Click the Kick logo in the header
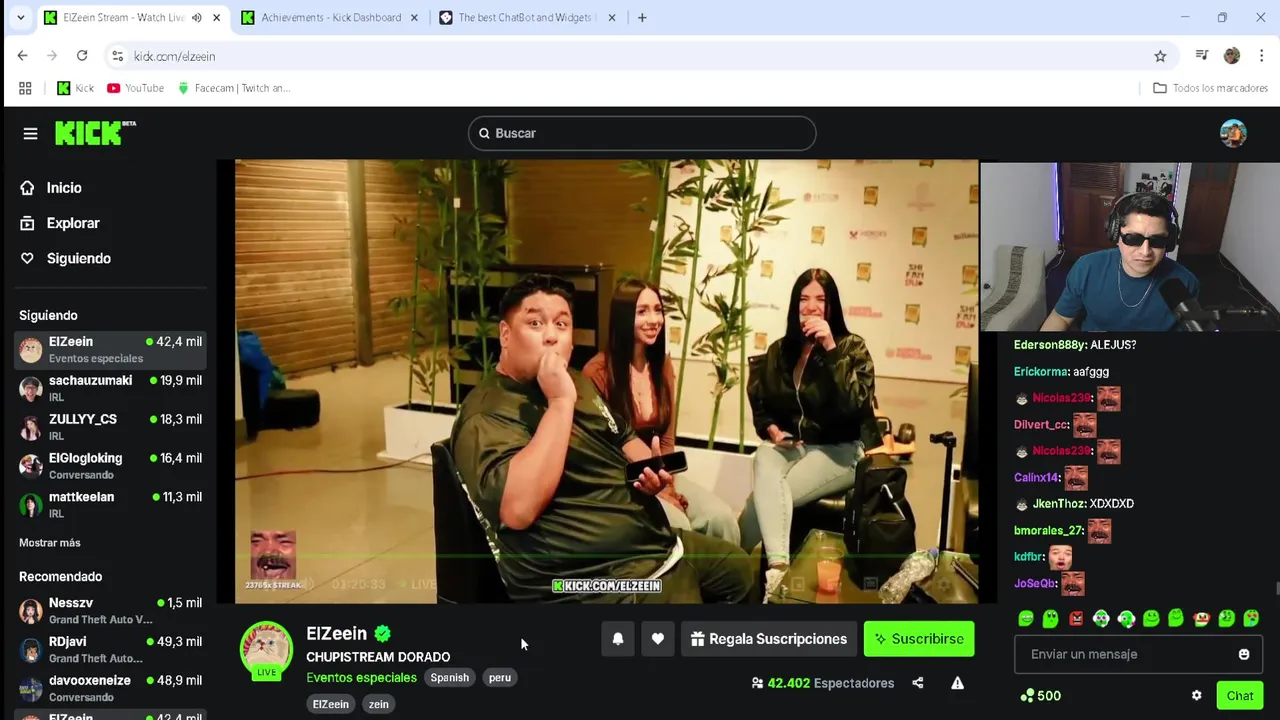The height and width of the screenshot is (720, 1280). click(95, 132)
